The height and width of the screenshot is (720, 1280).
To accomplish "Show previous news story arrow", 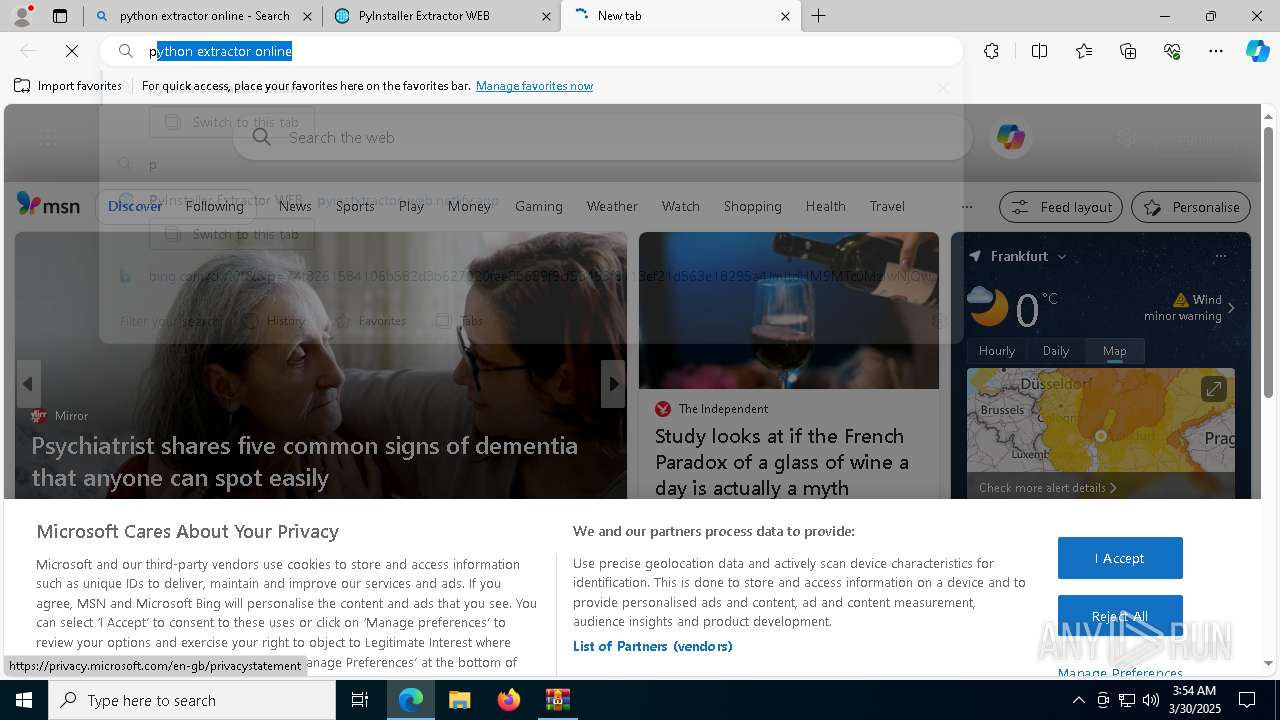I will click(x=28, y=384).
